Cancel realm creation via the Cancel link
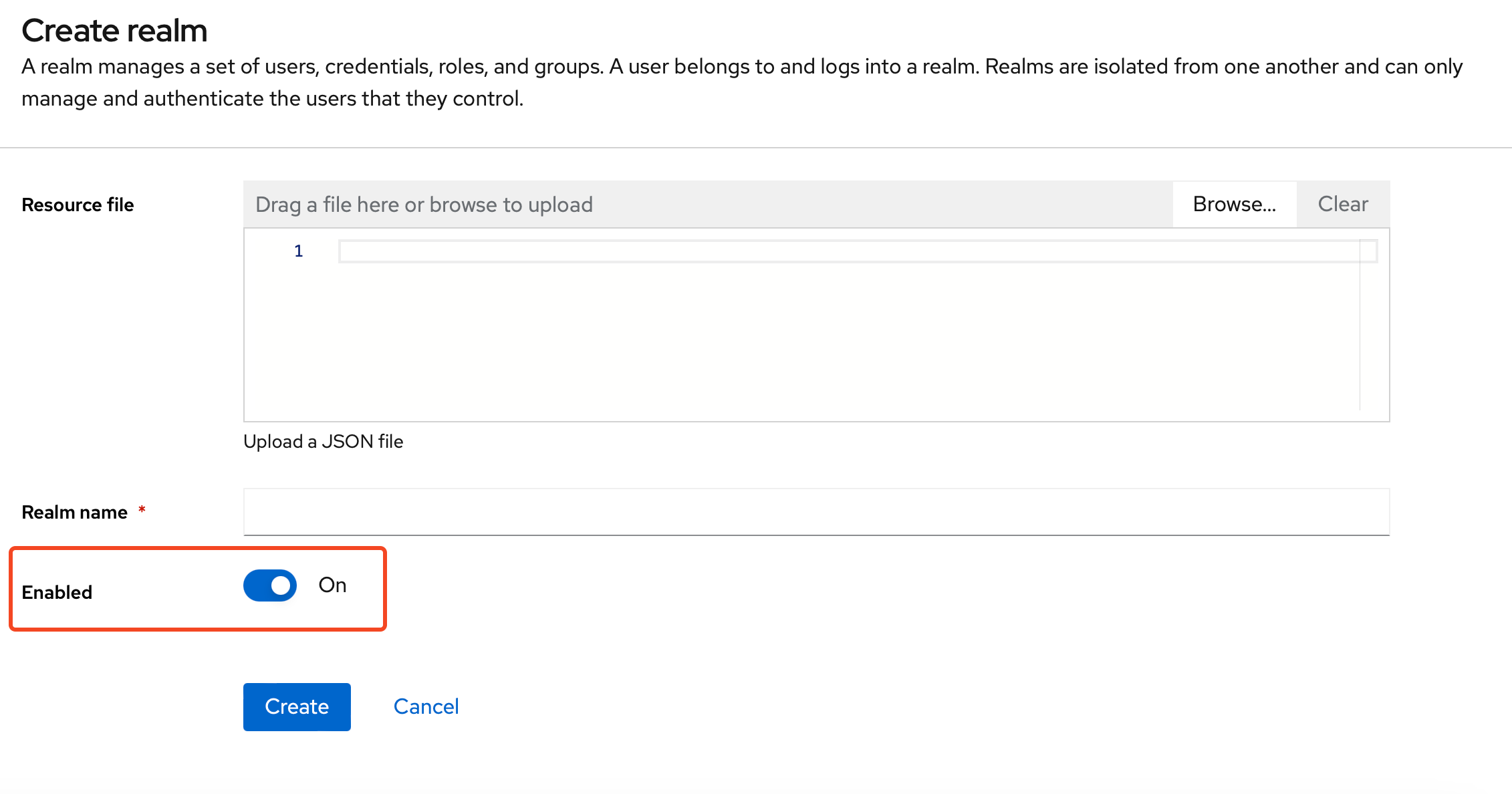The height and width of the screenshot is (794, 1512). click(426, 707)
